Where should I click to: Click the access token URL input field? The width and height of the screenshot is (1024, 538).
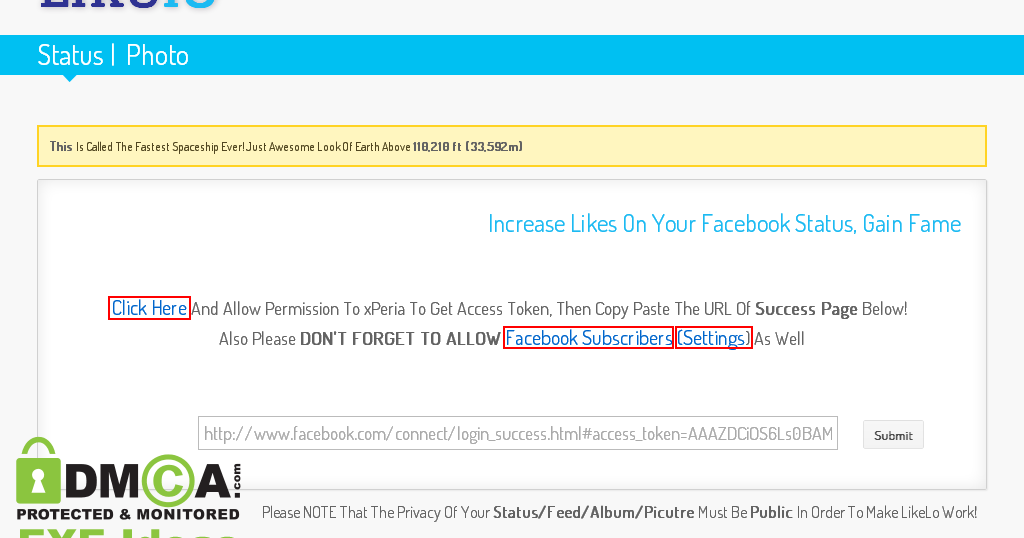pyautogui.click(x=518, y=434)
